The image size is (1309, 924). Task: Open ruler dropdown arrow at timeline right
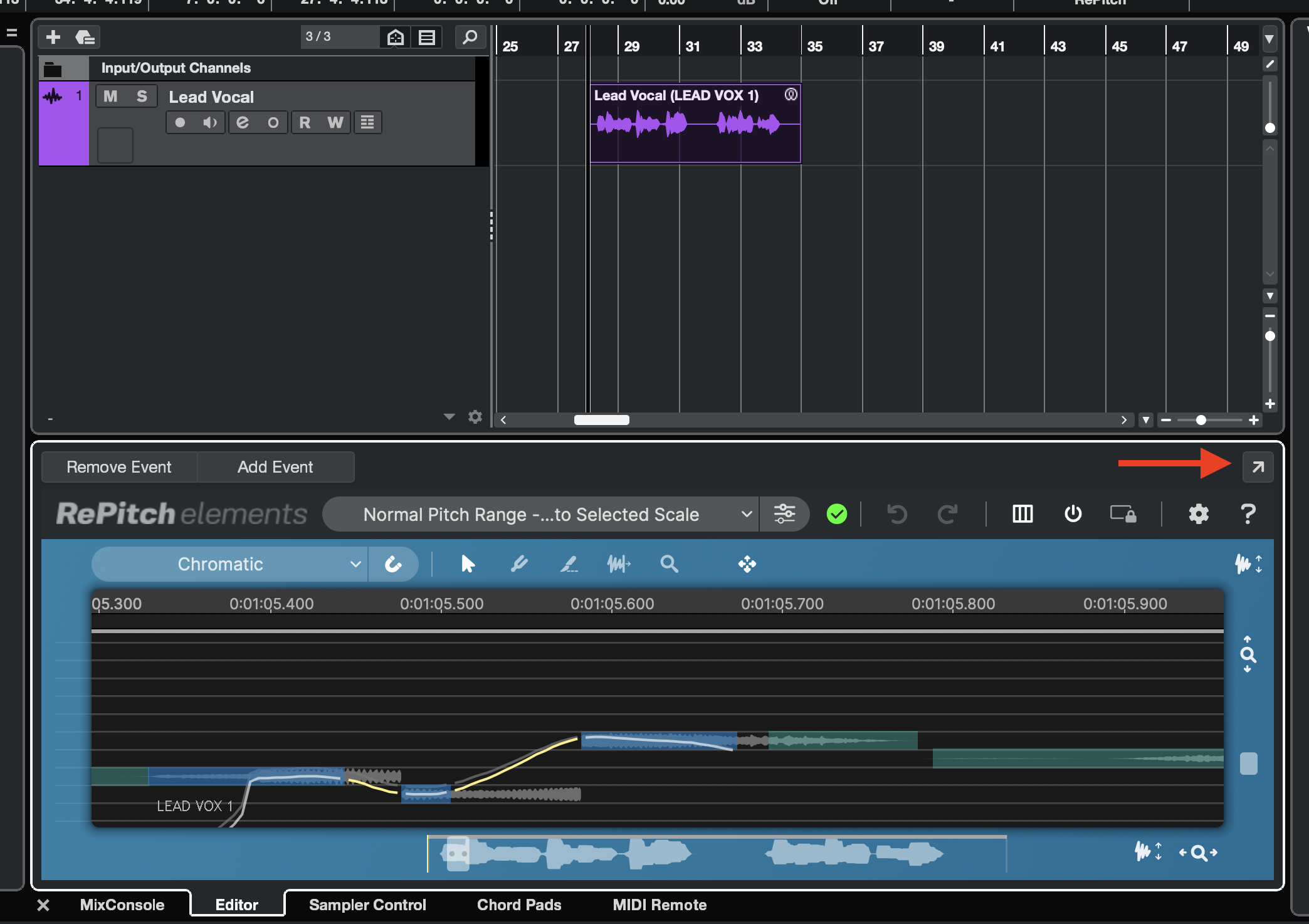pyautogui.click(x=1270, y=39)
